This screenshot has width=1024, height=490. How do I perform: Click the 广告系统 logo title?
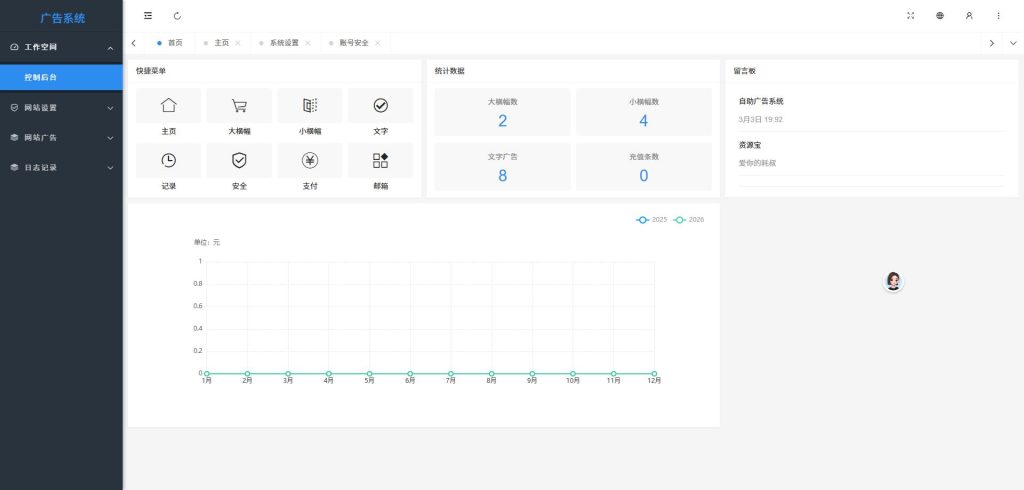click(63, 18)
